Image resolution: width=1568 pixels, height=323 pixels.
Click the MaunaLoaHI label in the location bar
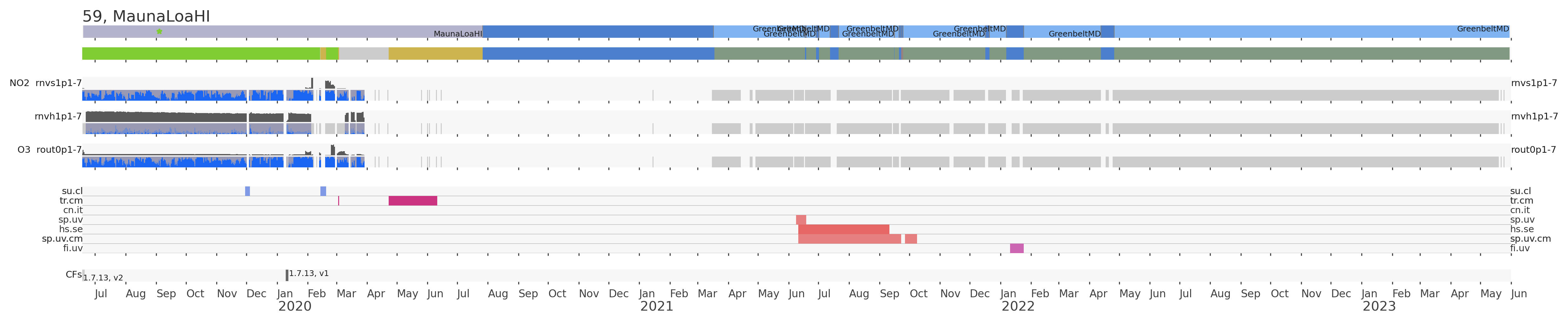pyautogui.click(x=458, y=34)
